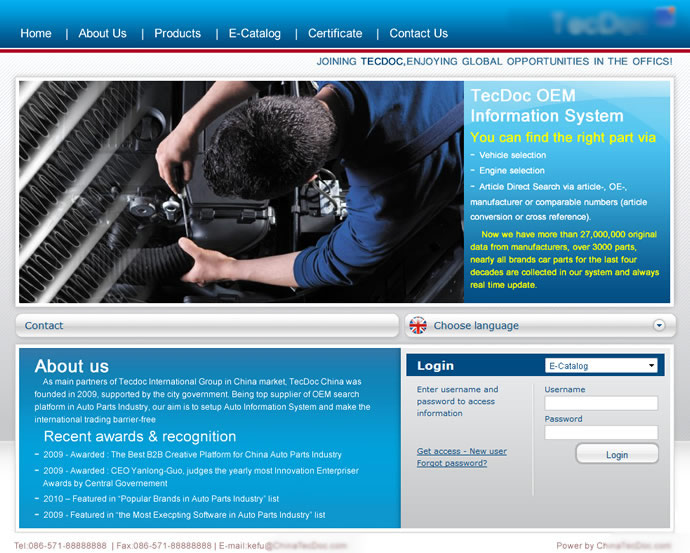Screen dimensions: 690x553
Task: Follow the Forgot password? link
Action: click(x=452, y=463)
